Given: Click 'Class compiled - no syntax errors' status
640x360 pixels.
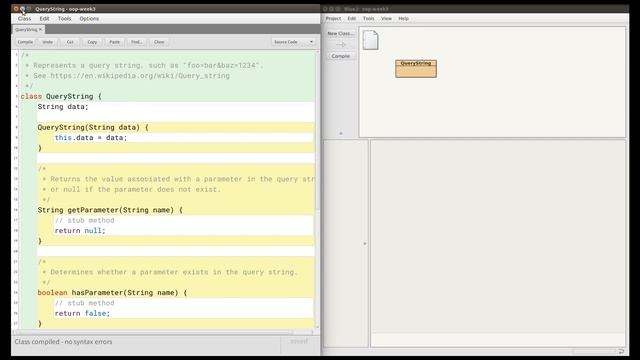Looking at the screenshot, I should pos(63,342).
